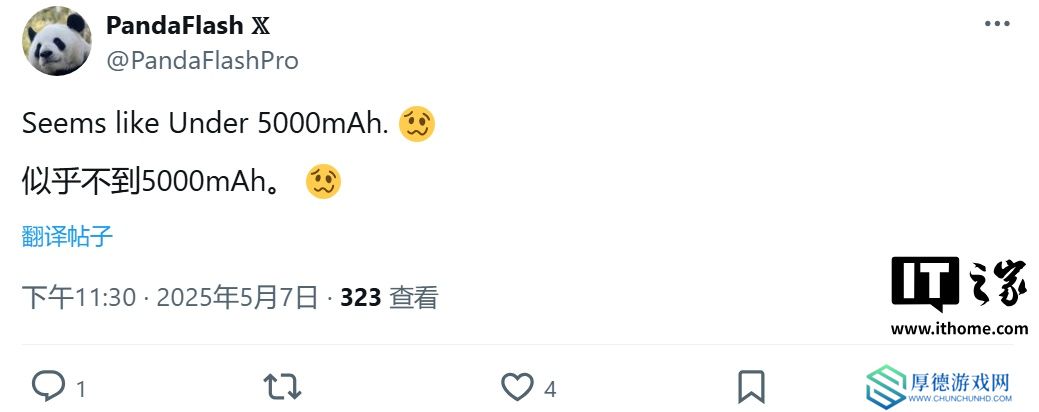This screenshot has height=412, width=1039.
Task: Click the panda profile avatar
Action: coord(57,41)
